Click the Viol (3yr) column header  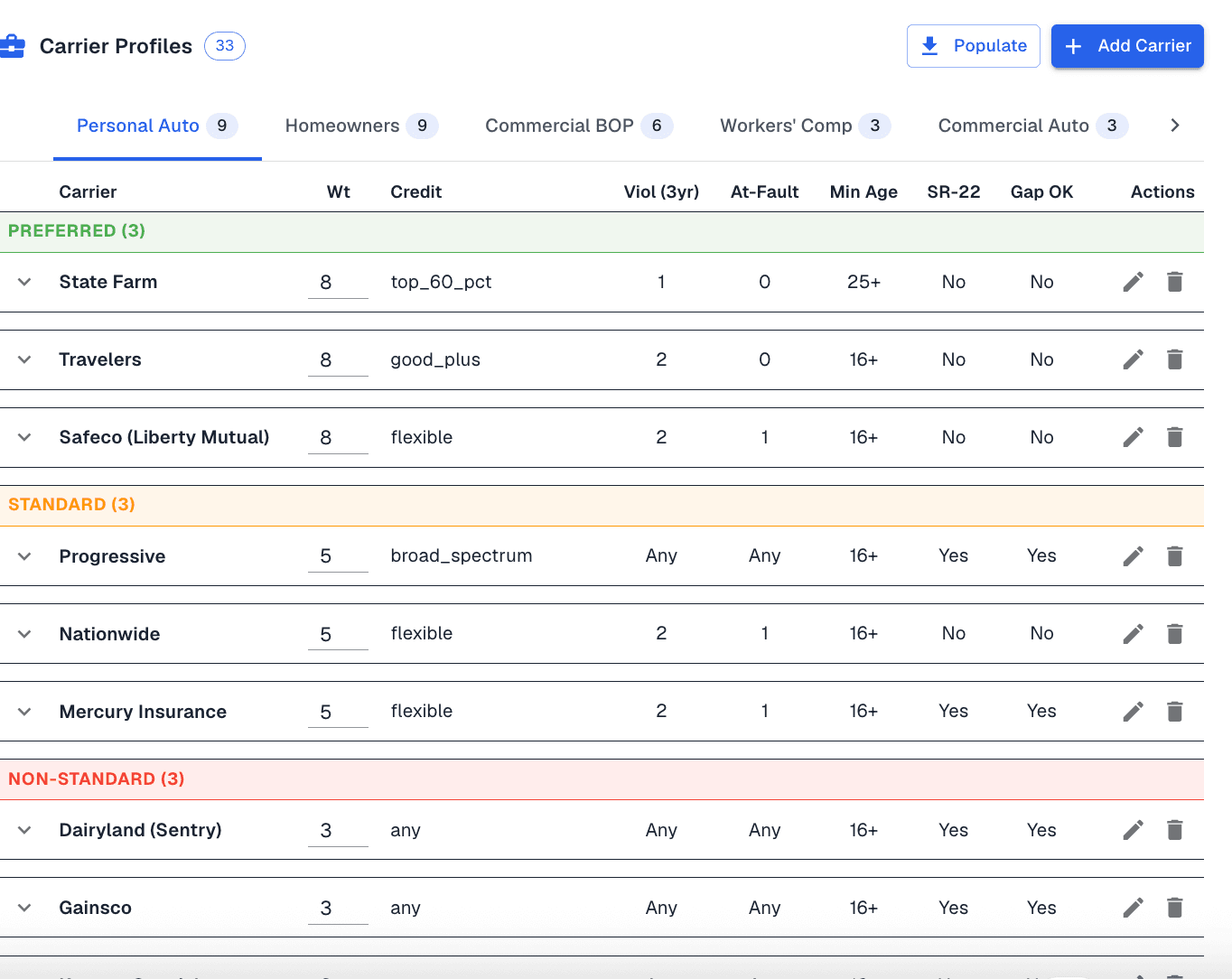[661, 191]
